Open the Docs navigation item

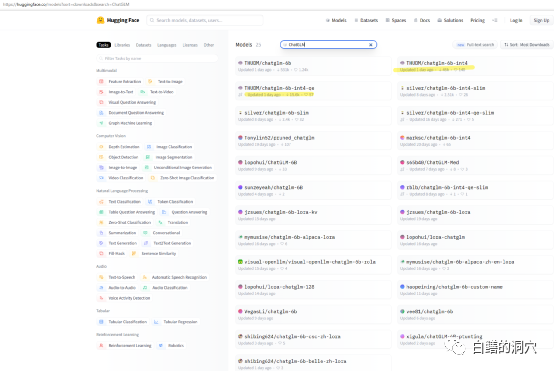tap(422, 20)
